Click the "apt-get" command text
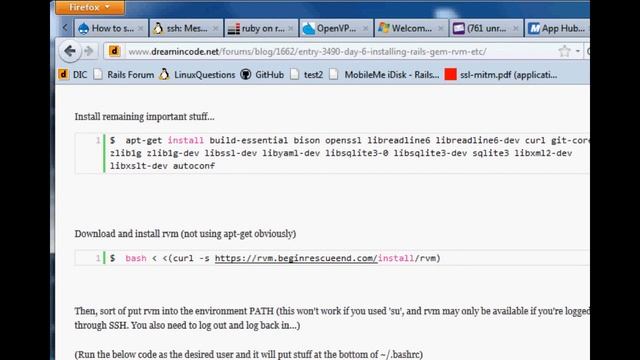 coord(144,140)
